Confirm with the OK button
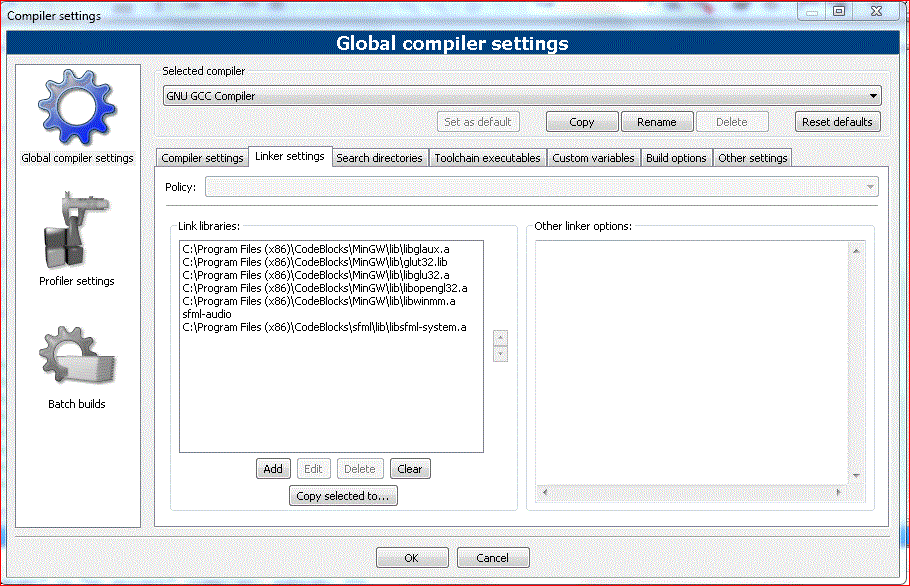This screenshot has width=910, height=586. click(x=412, y=558)
